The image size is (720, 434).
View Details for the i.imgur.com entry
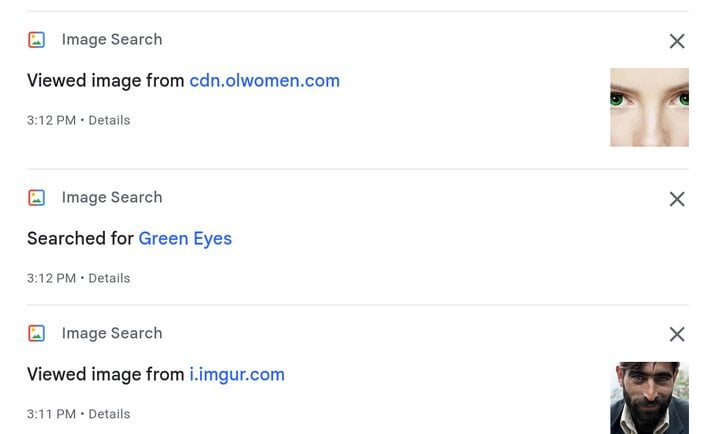109,414
